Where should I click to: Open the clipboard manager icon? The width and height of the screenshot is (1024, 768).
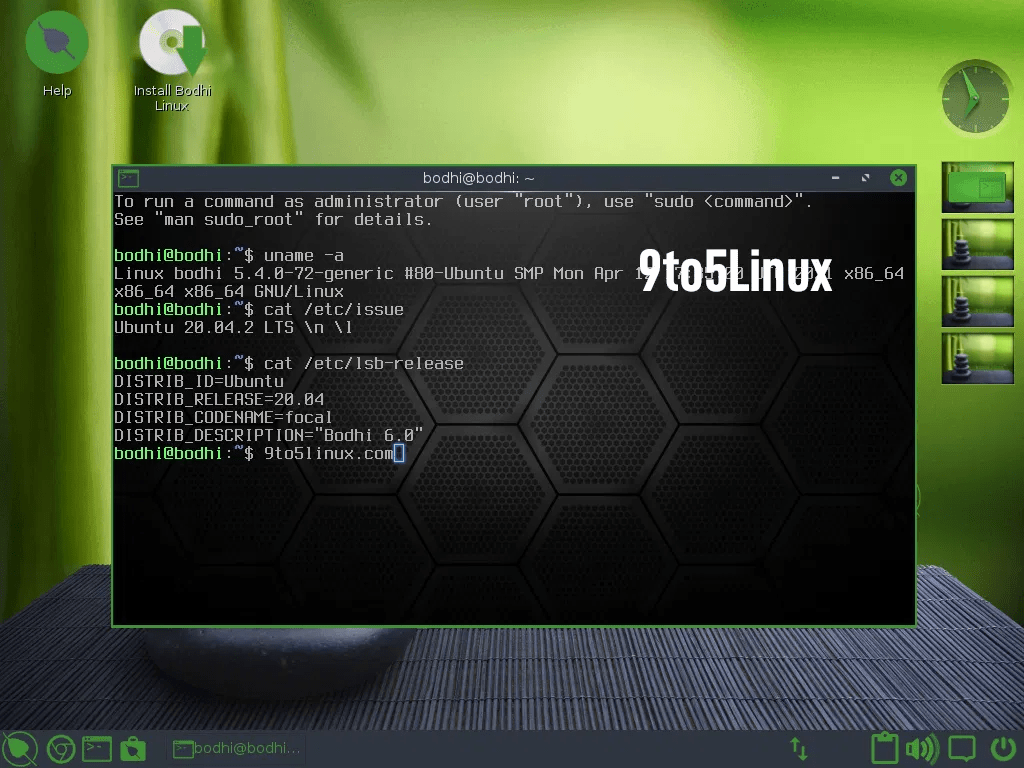(884, 748)
